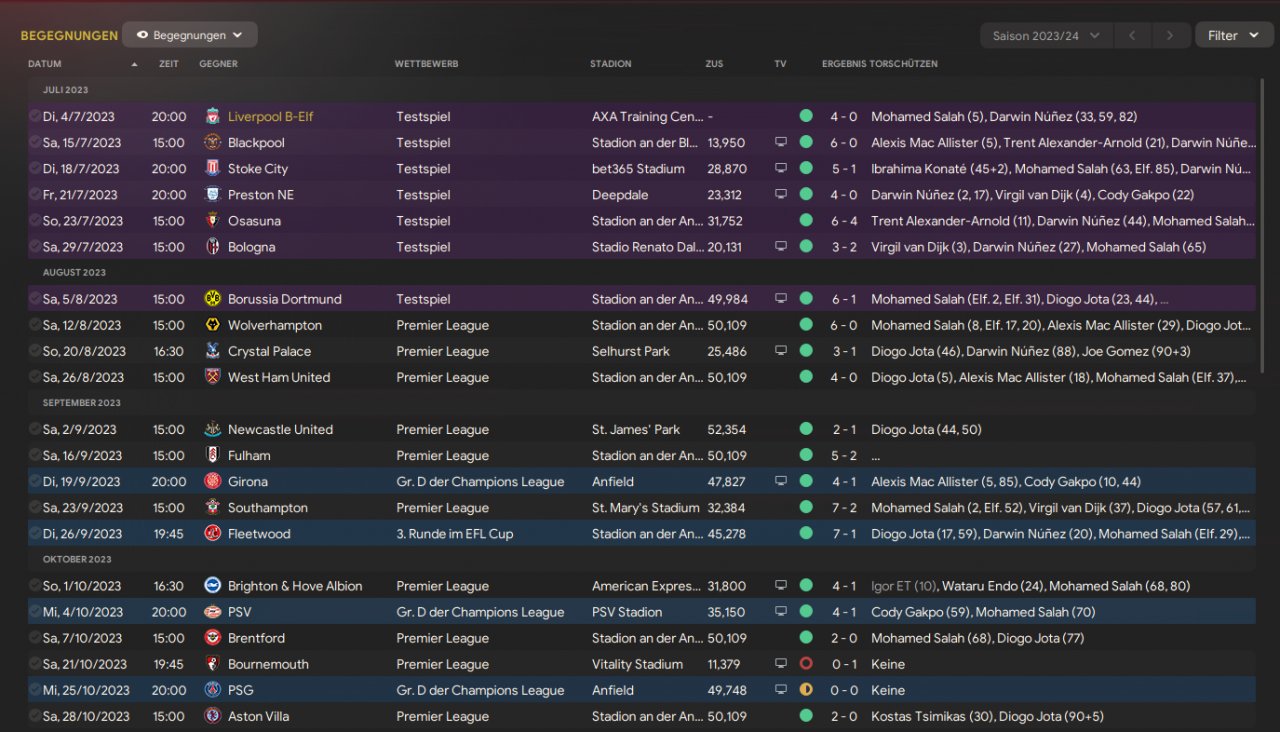Click the red loss indicator for Bournemouth

tap(806, 664)
